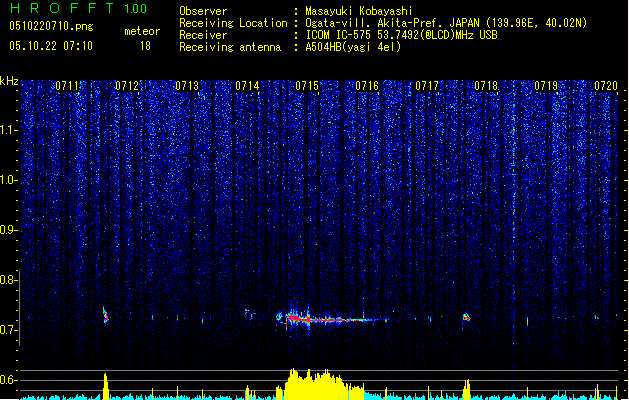Click the Receiving Location value text
Image resolution: width=629 pixels, height=400 pixels.
coord(446,23)
